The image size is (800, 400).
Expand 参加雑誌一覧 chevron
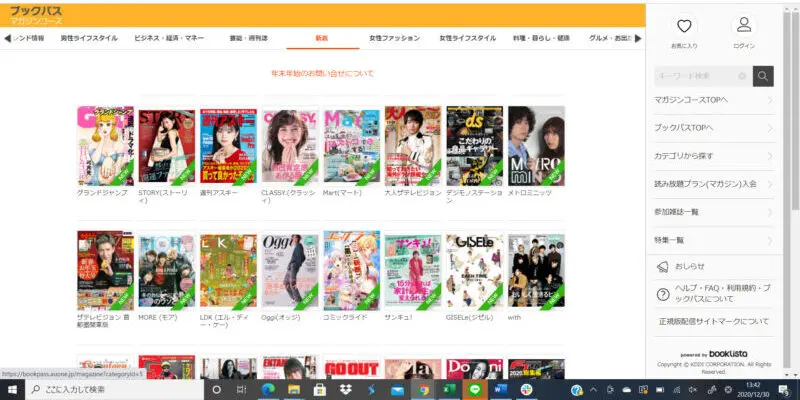point(770,212)
